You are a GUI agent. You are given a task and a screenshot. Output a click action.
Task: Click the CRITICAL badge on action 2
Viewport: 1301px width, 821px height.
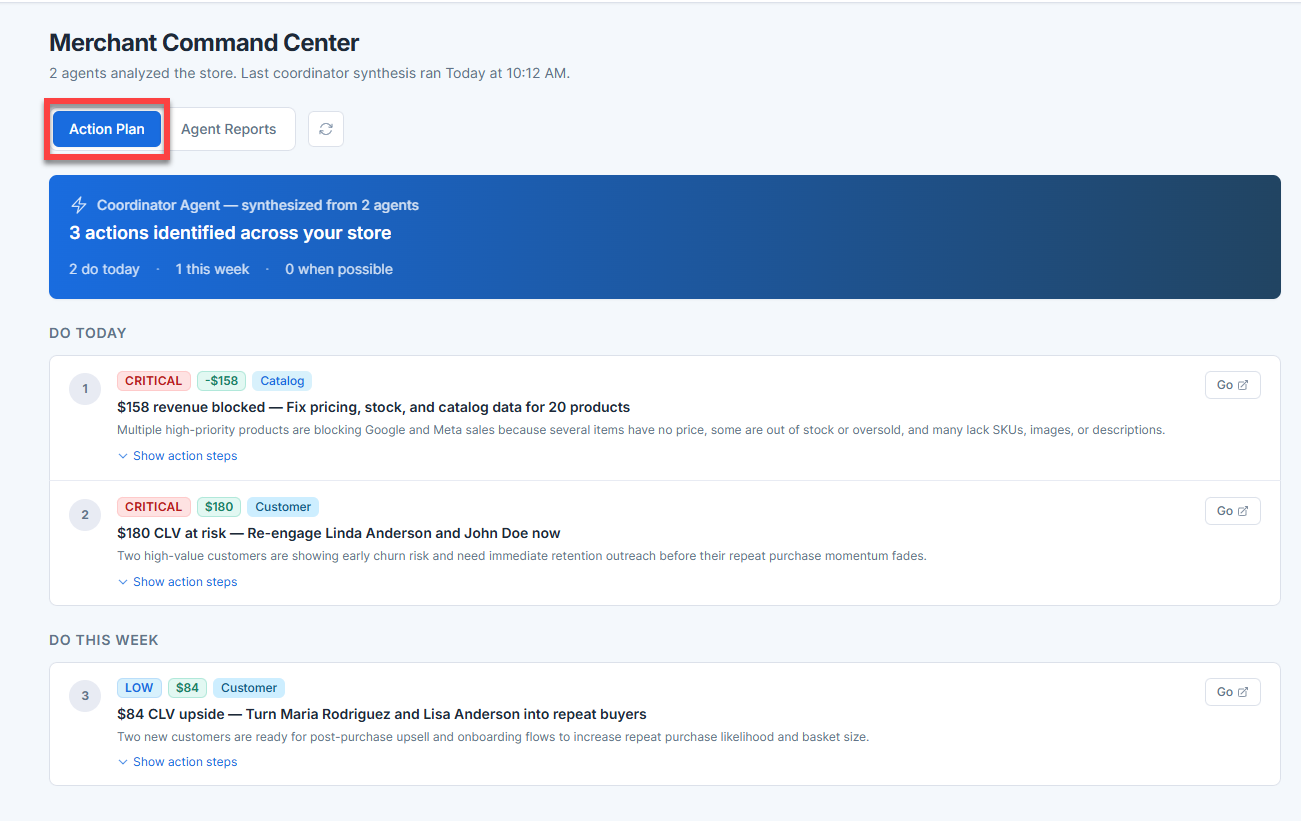click(154, 507)
